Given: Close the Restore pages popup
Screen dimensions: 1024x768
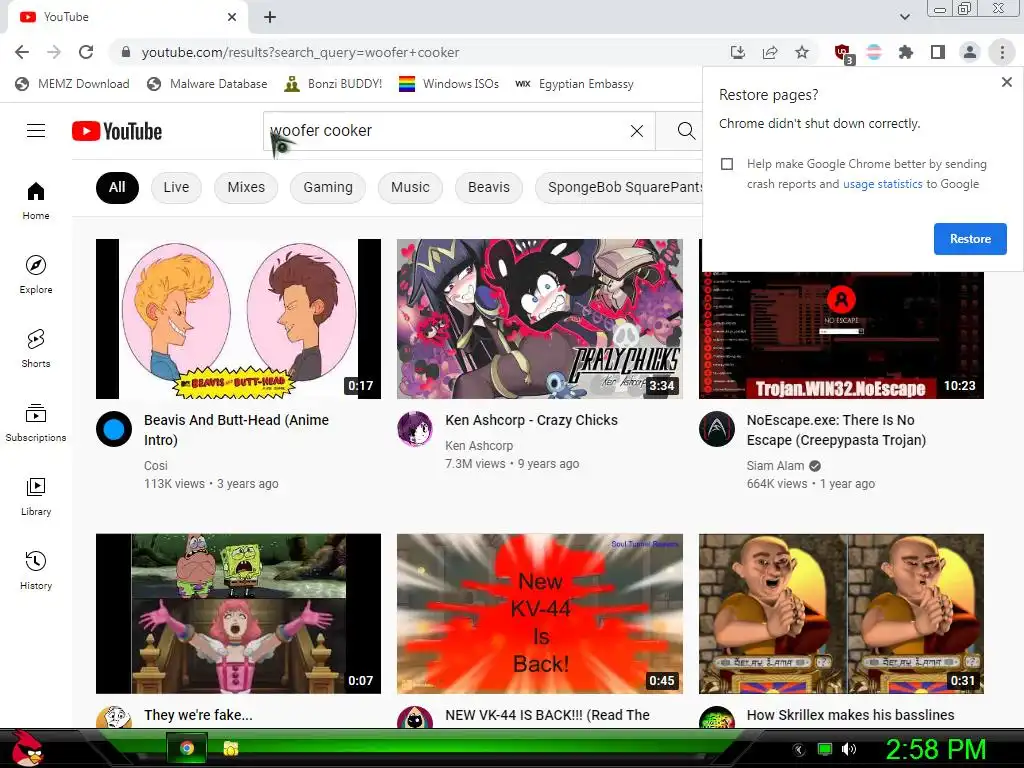Looking at the screenshot, I should click(1006, 82).
